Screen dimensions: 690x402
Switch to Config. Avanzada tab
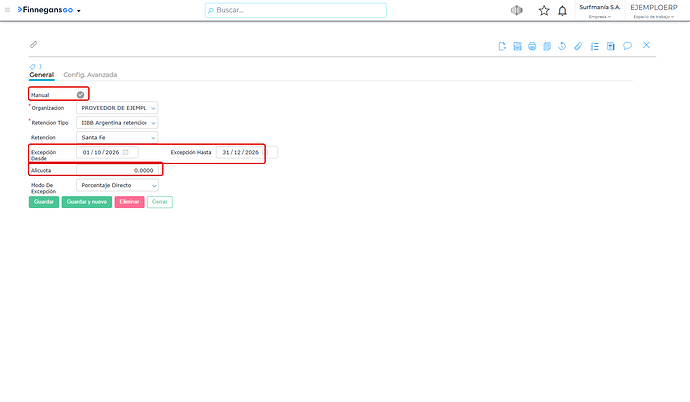coord(90,75)
